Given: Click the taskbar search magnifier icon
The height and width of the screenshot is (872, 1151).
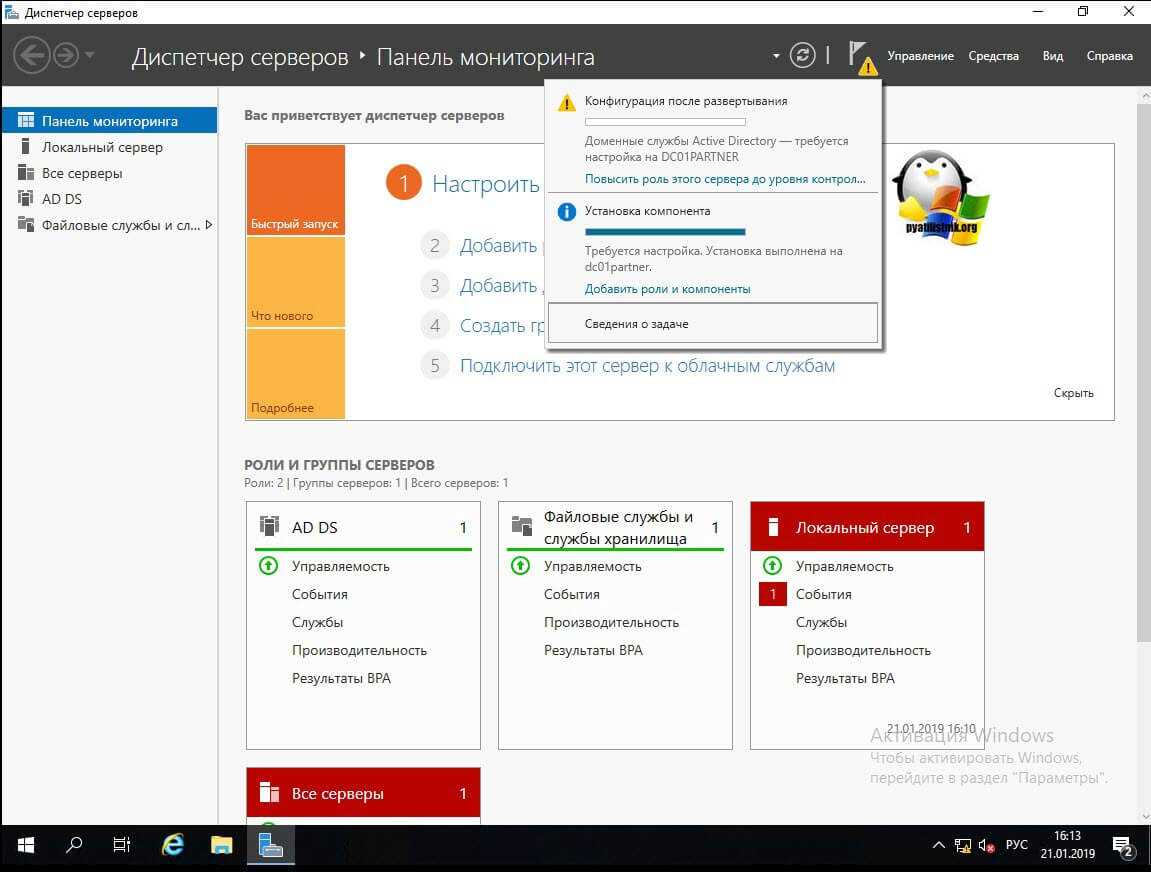Looking at the screenshot, I should point(74,845).
